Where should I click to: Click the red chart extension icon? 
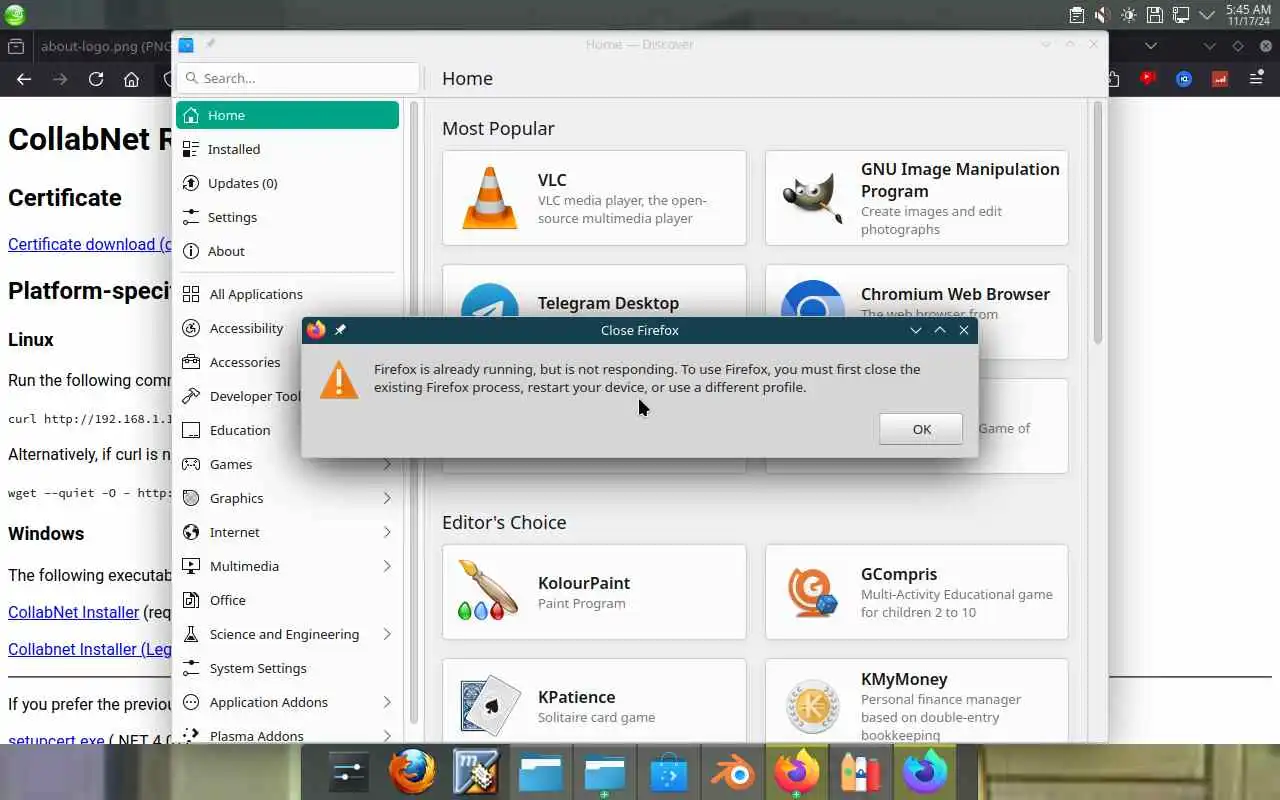pyautogui.click(x=1220, y=78)
